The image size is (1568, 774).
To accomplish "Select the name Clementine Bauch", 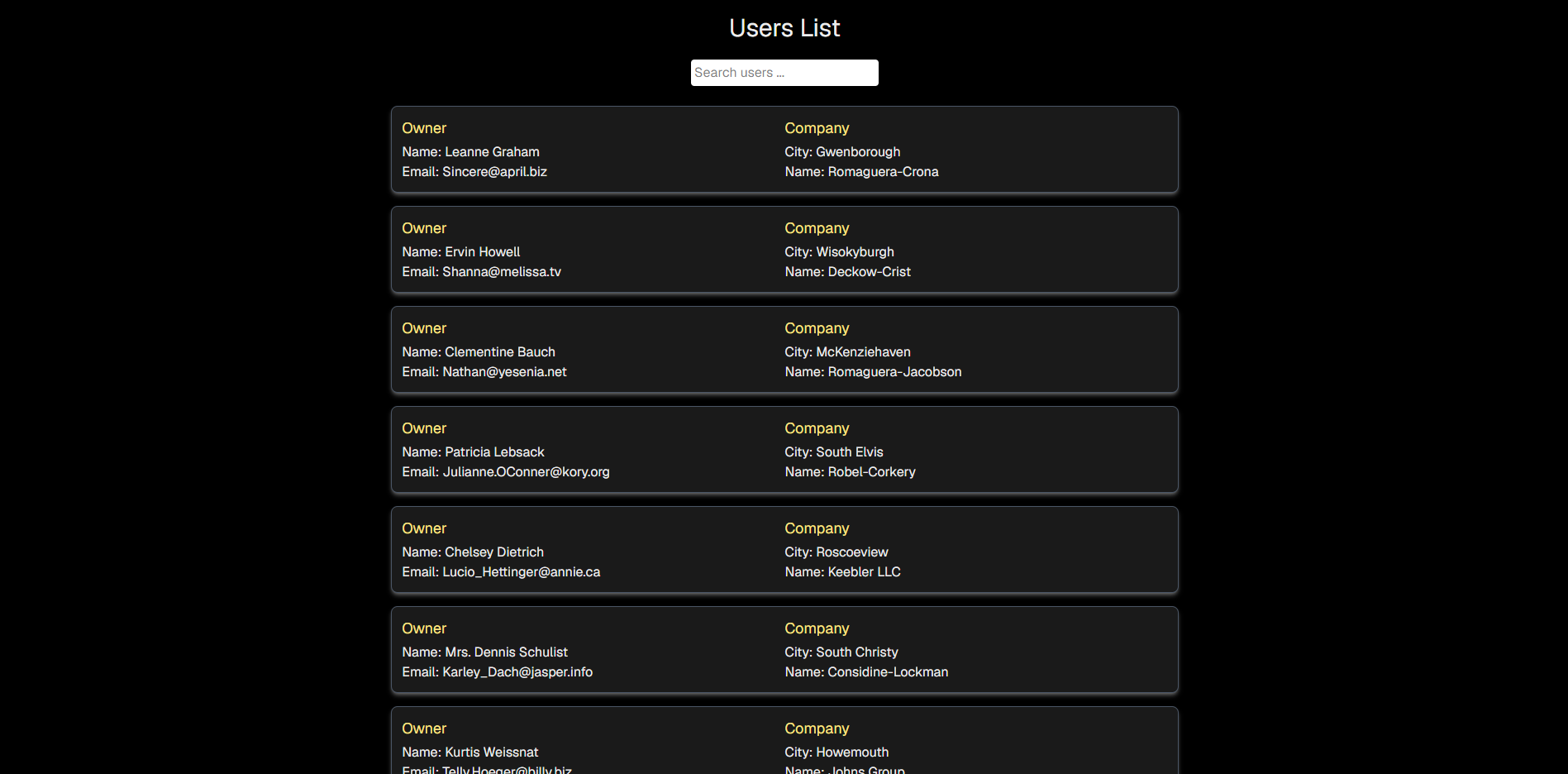I will pos(500,352).
